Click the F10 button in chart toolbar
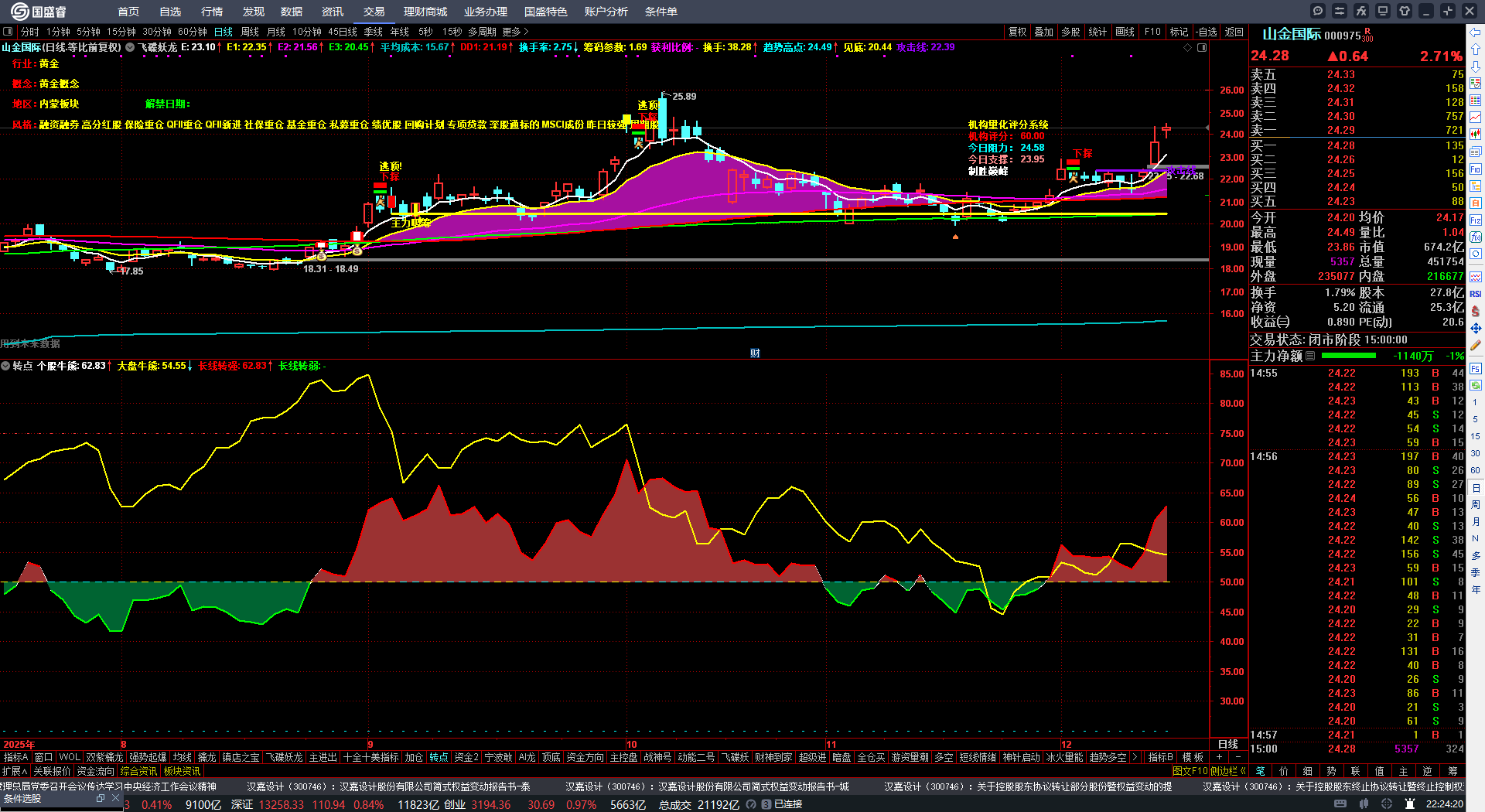The height and width of the screenshot is (812, 1485). (1152, 32)
